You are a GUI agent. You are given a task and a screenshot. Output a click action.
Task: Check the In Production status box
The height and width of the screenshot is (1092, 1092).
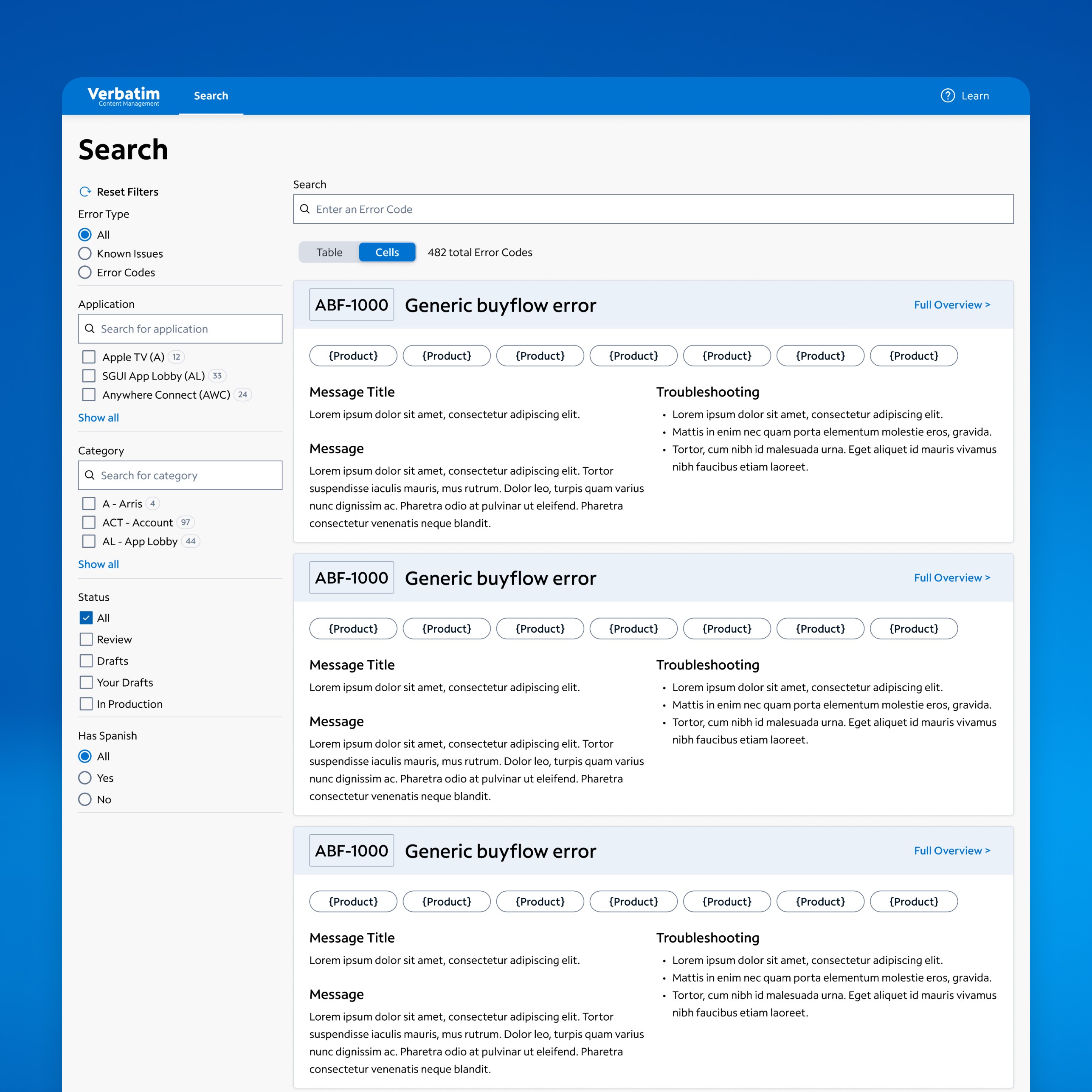tap(86, 704)
